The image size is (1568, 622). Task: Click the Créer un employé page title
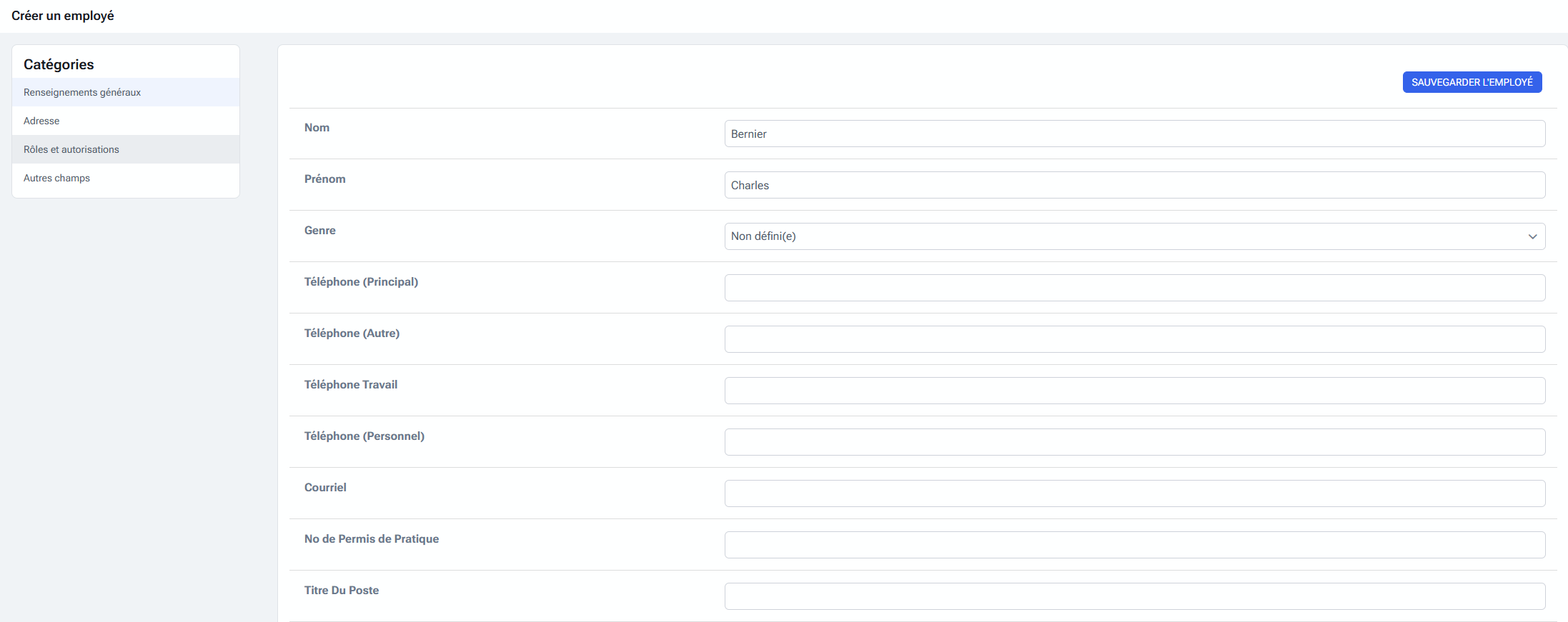pos(63,16)
